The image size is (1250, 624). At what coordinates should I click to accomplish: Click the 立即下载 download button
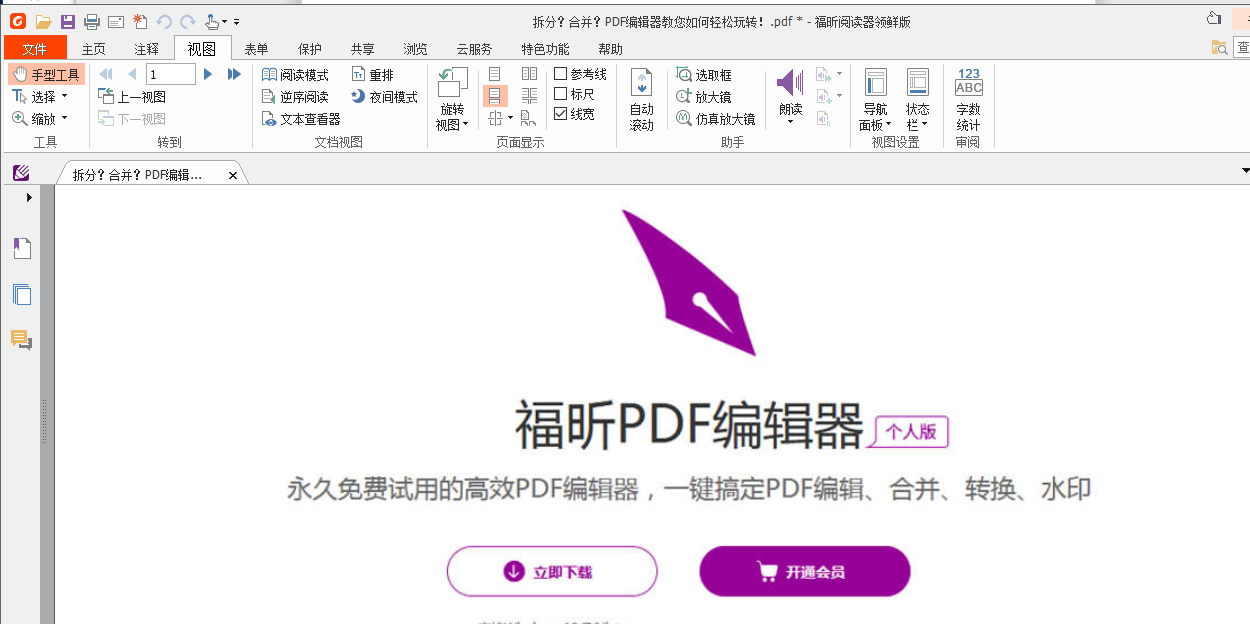tap(552, 572)
